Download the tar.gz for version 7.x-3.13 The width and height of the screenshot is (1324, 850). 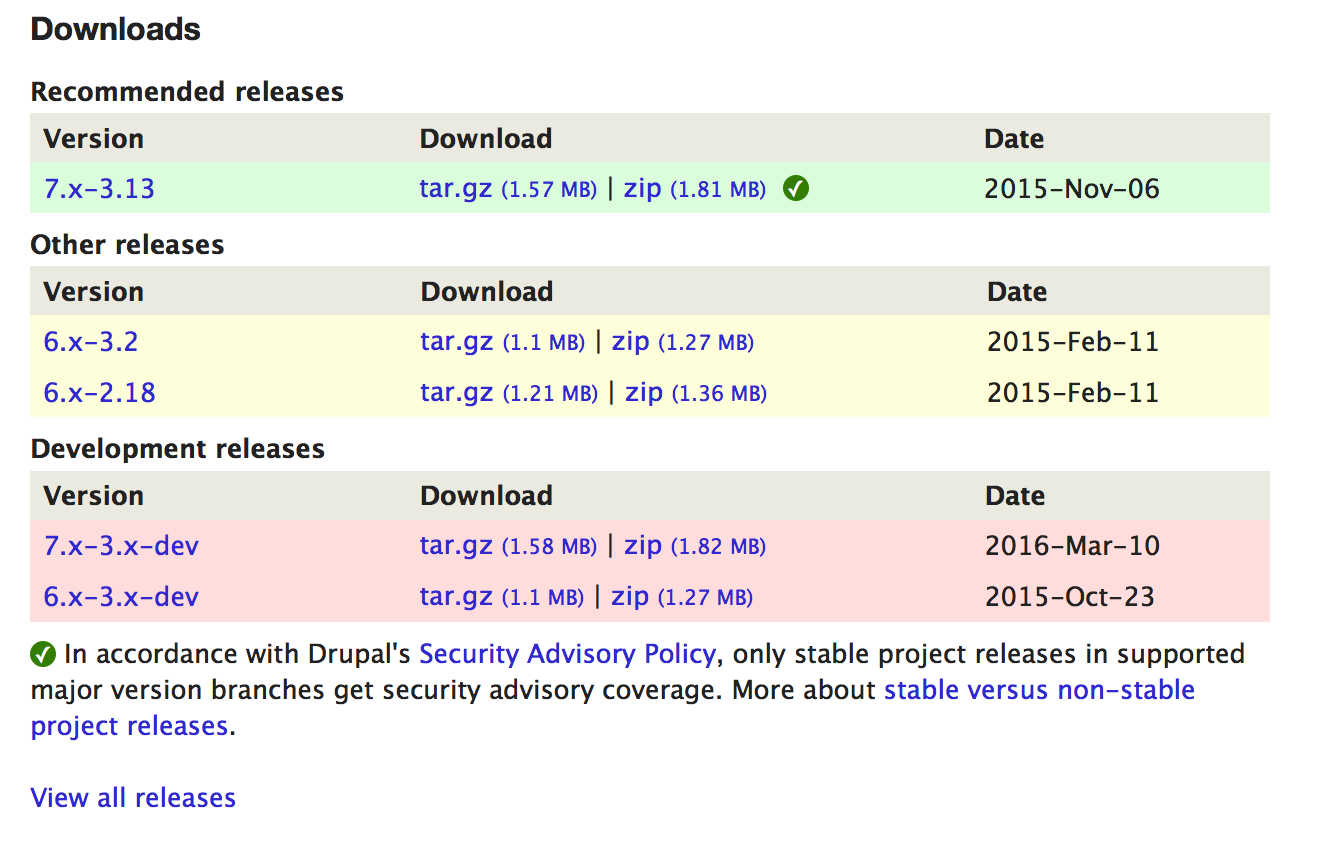455,188
